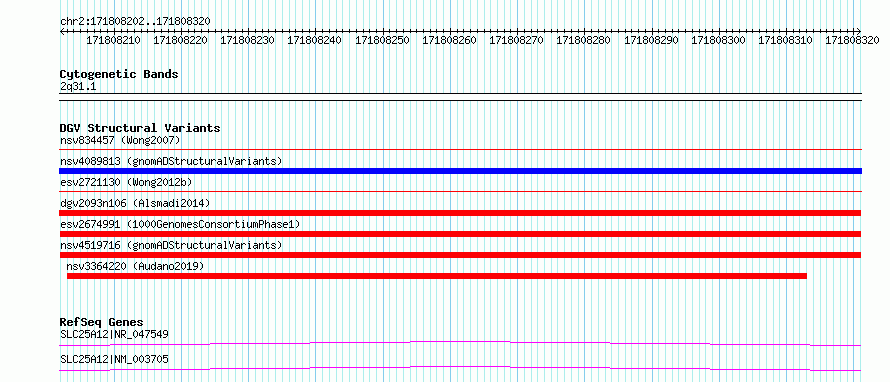This screenshot has height=382, width=890.
Task: Click the NR_047549 magenta gene line
Action: pos(460,343)
